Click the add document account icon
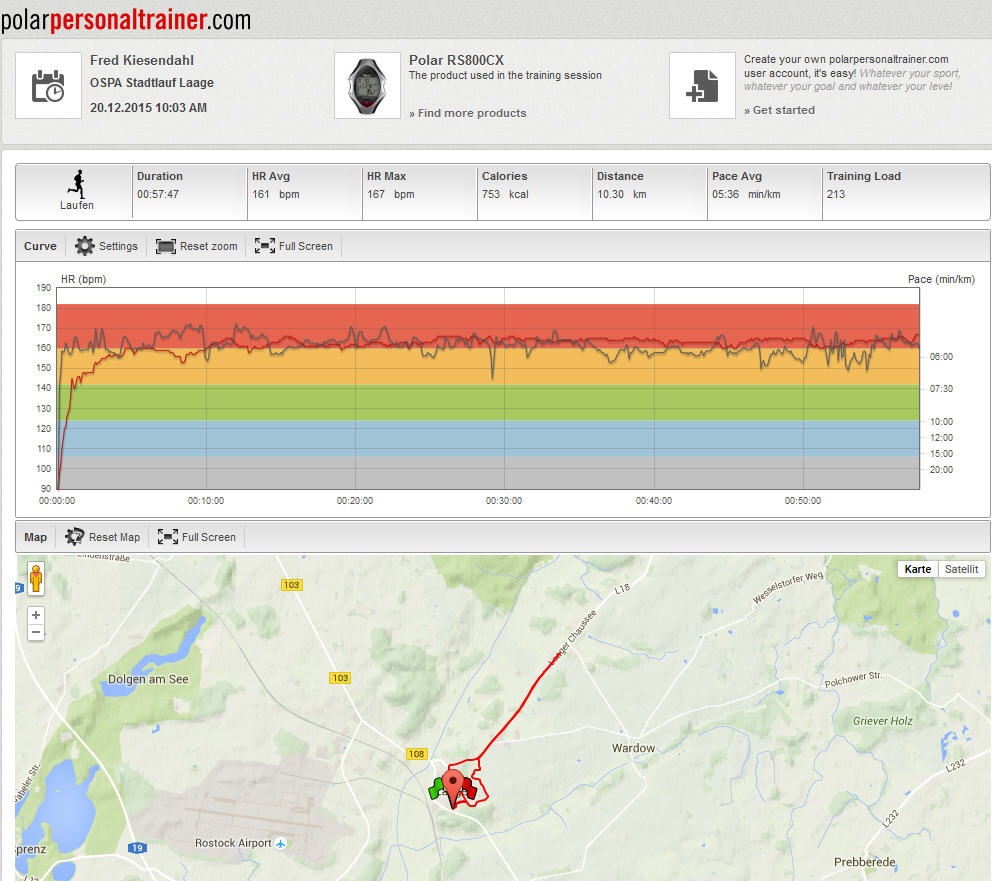 tap(702, 85)
